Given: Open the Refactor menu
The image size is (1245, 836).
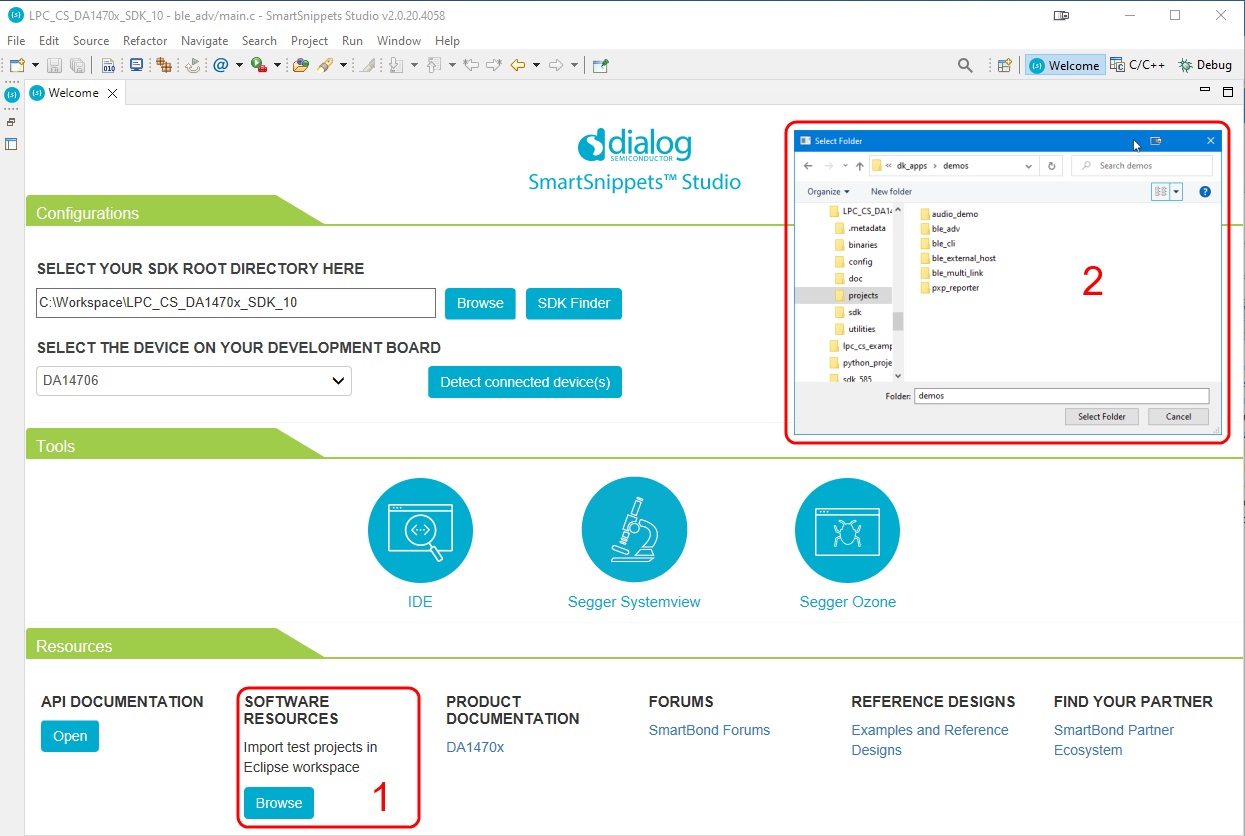Looking at the screenshot, I should (x=145, y=41).
